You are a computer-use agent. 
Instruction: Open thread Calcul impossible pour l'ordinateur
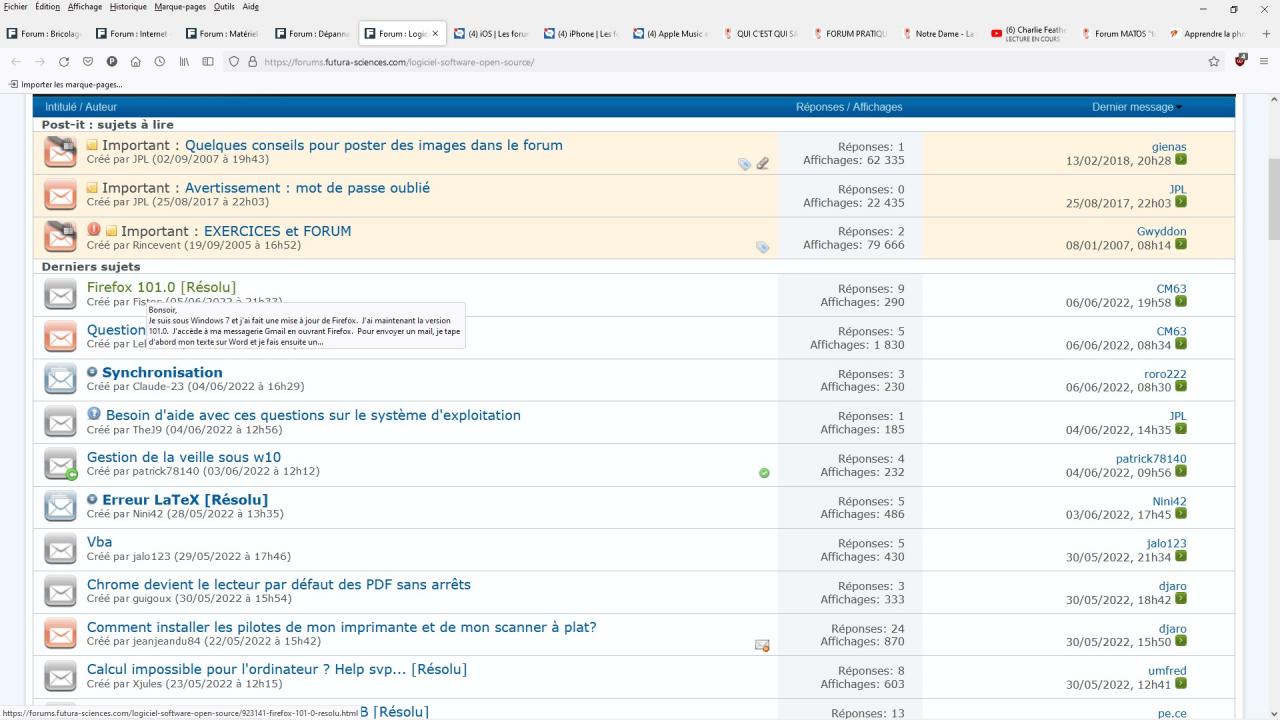click(277, 670)
